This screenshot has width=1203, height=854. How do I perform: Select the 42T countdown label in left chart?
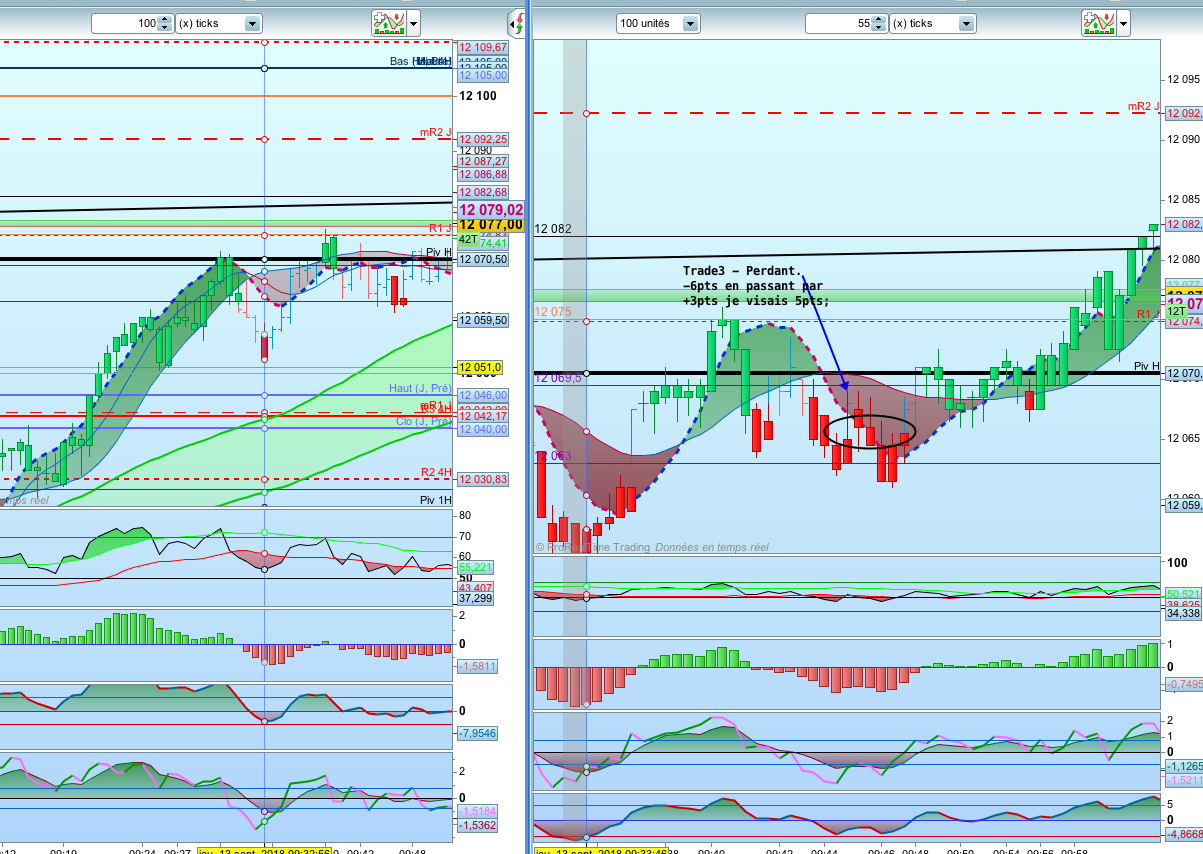467,240
